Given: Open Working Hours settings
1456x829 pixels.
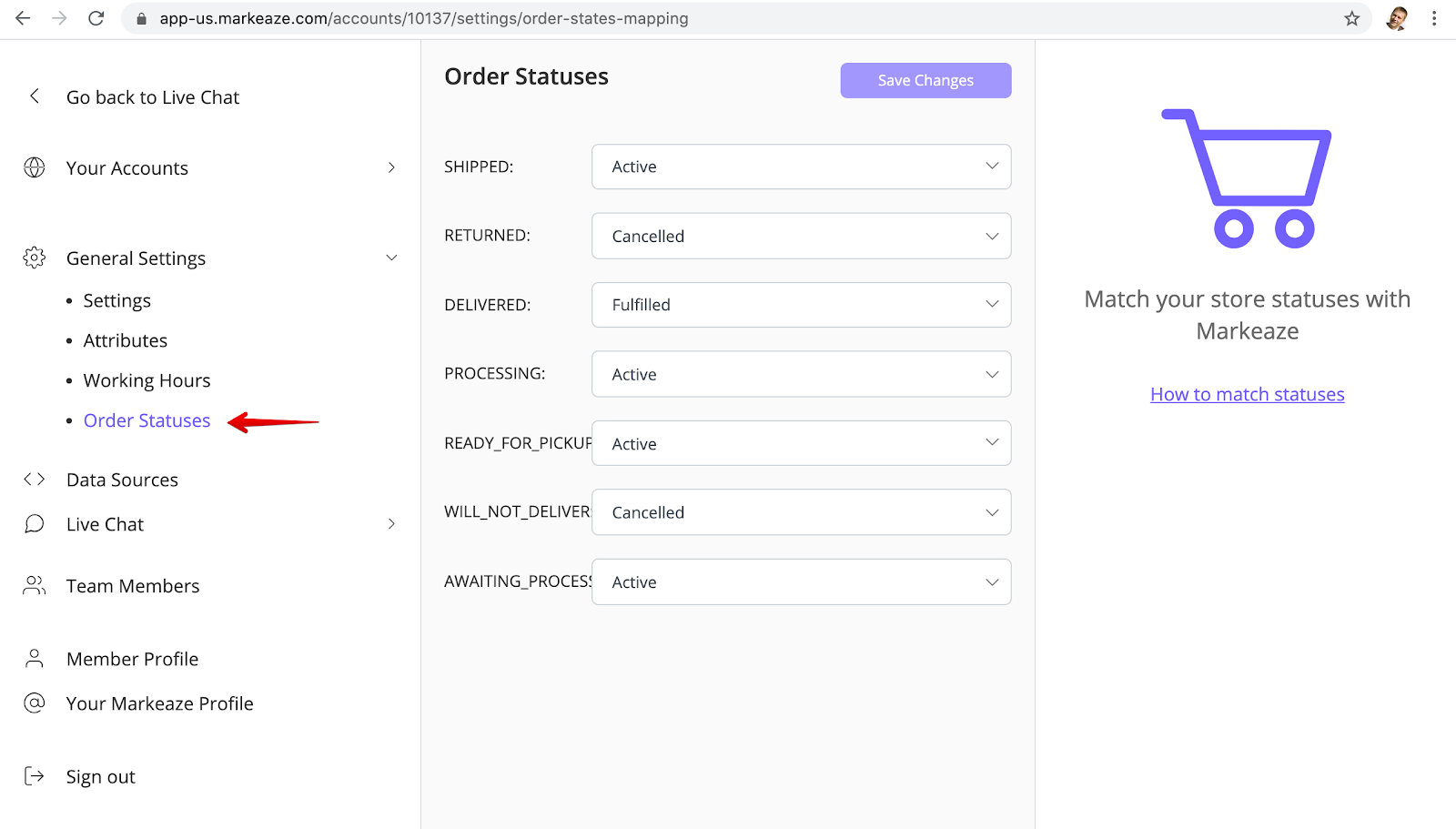Looking at the screenshot, I should (x=147, y=380).
